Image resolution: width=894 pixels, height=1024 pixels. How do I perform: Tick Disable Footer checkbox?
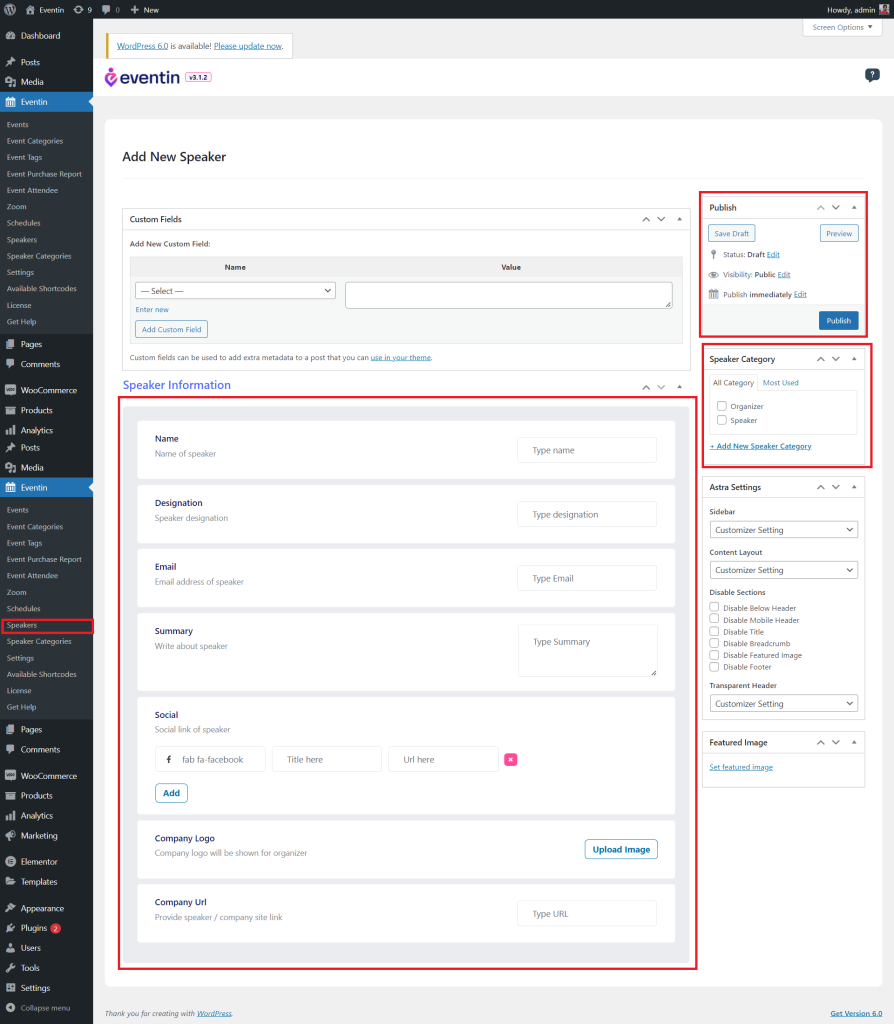click(x=714, y=667)
